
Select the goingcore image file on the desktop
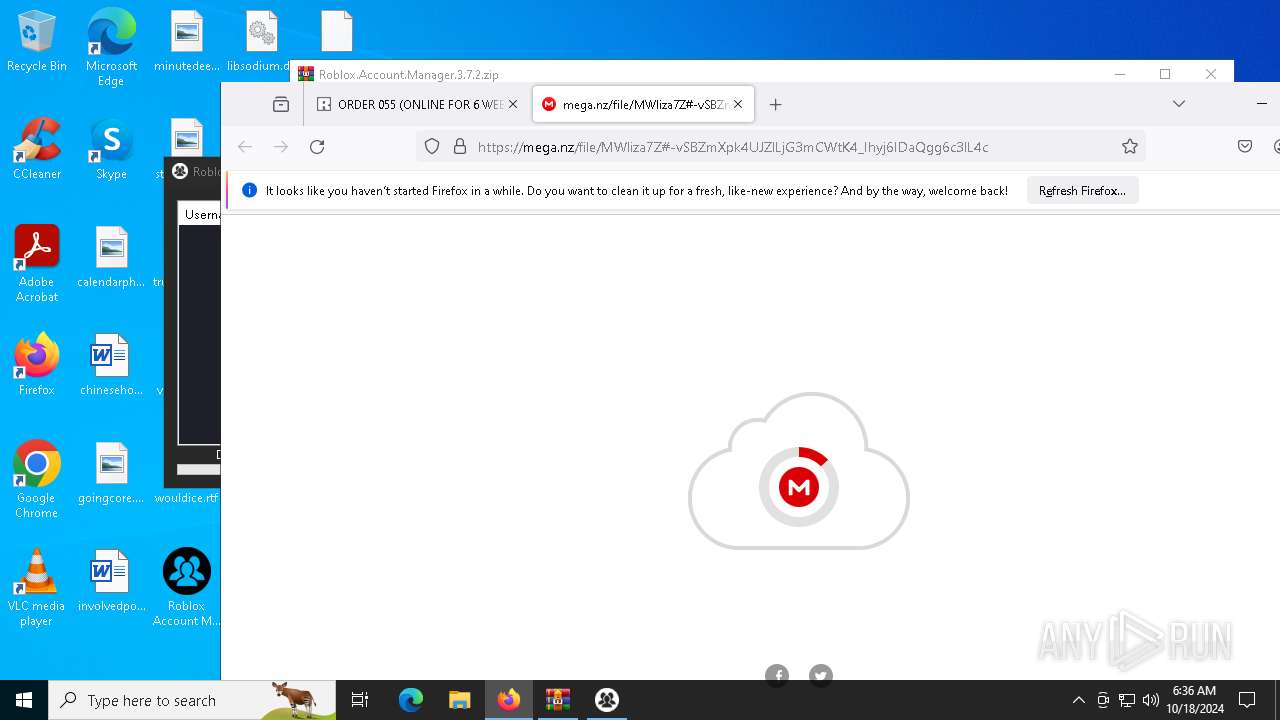[x=111, y=474]
